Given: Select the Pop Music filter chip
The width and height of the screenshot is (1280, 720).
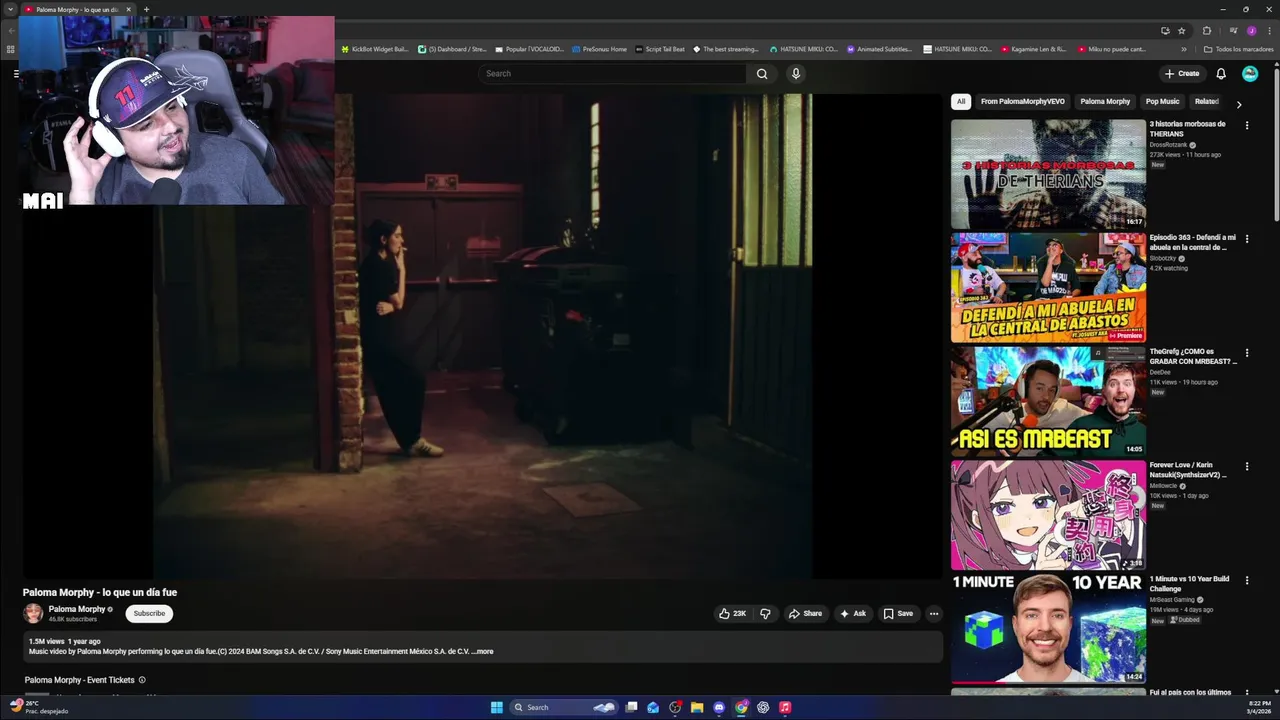Looking at the screenshot, I should pyautogui.click(x=1162, y=101).
